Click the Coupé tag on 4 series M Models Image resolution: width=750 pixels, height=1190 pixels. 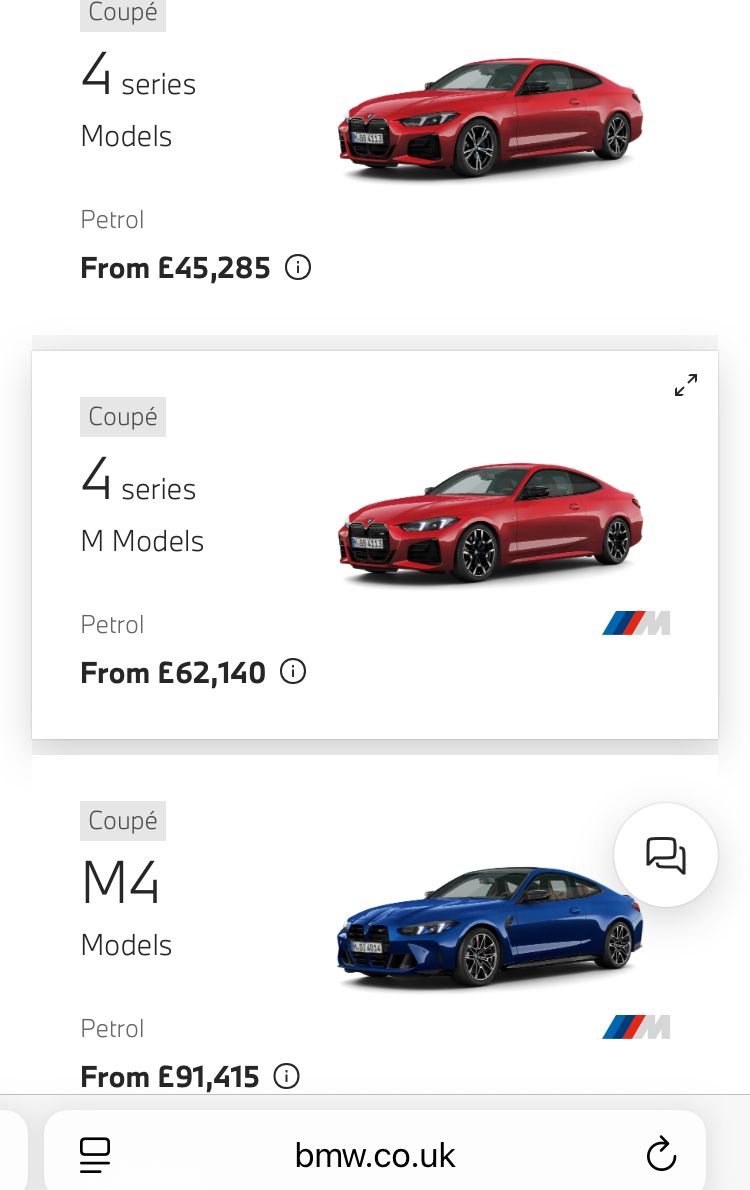pyautogui.click(x=123, y=417)
